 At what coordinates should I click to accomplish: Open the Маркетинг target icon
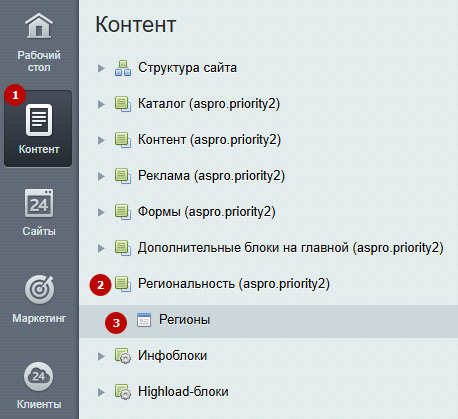[x=39, y=289]
